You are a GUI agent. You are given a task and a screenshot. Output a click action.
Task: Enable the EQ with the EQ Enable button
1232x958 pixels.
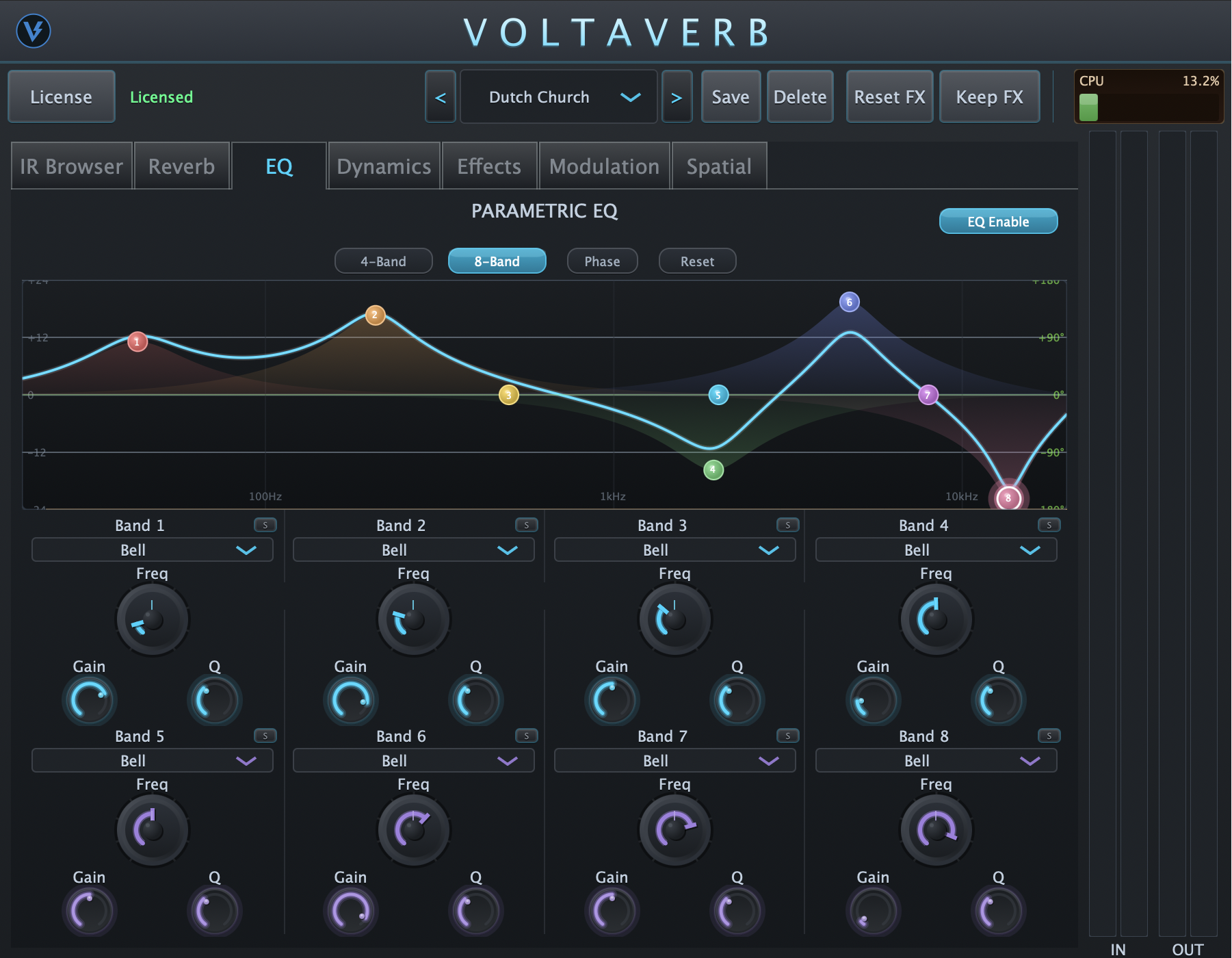pos(998,220)
